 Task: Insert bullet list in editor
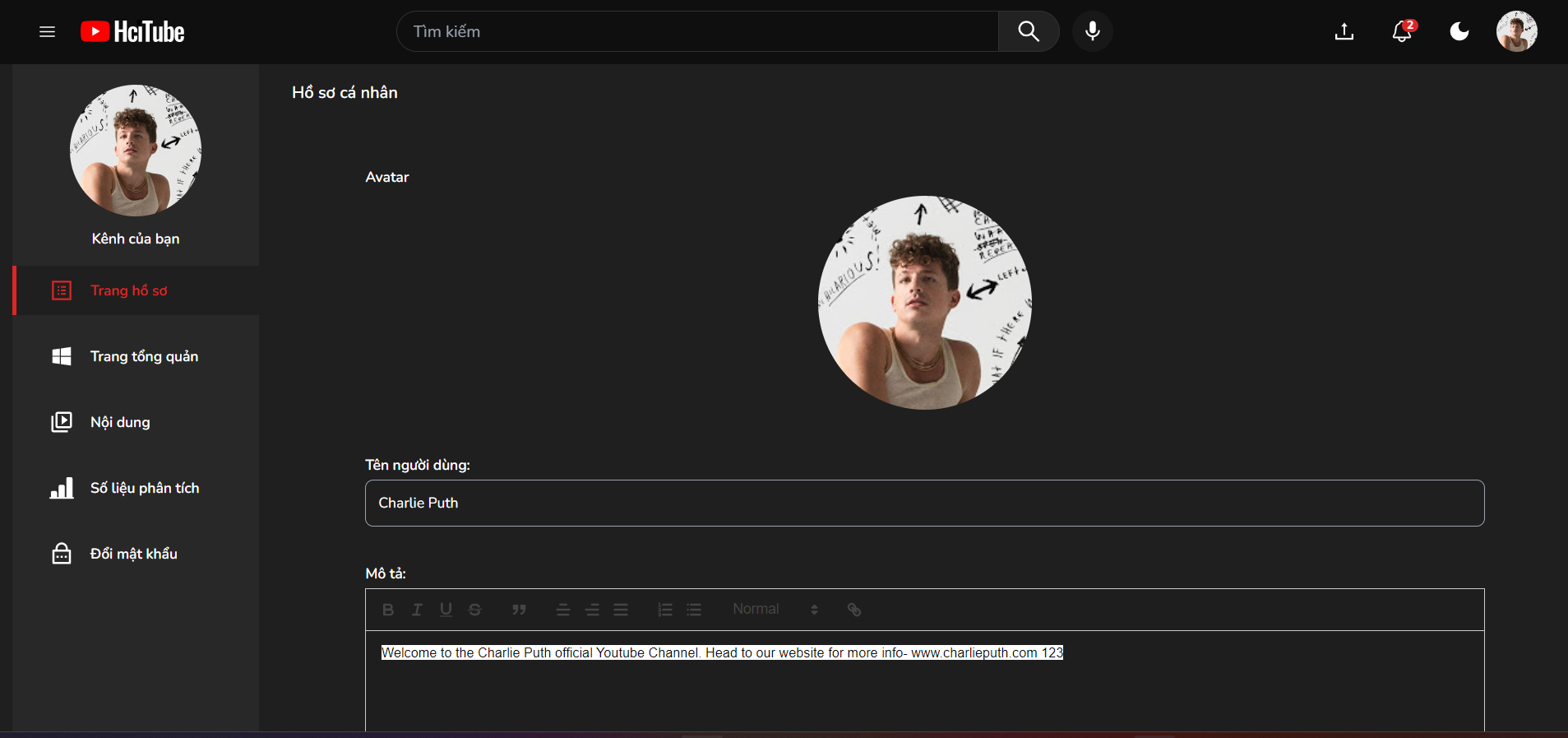(694, 610)
